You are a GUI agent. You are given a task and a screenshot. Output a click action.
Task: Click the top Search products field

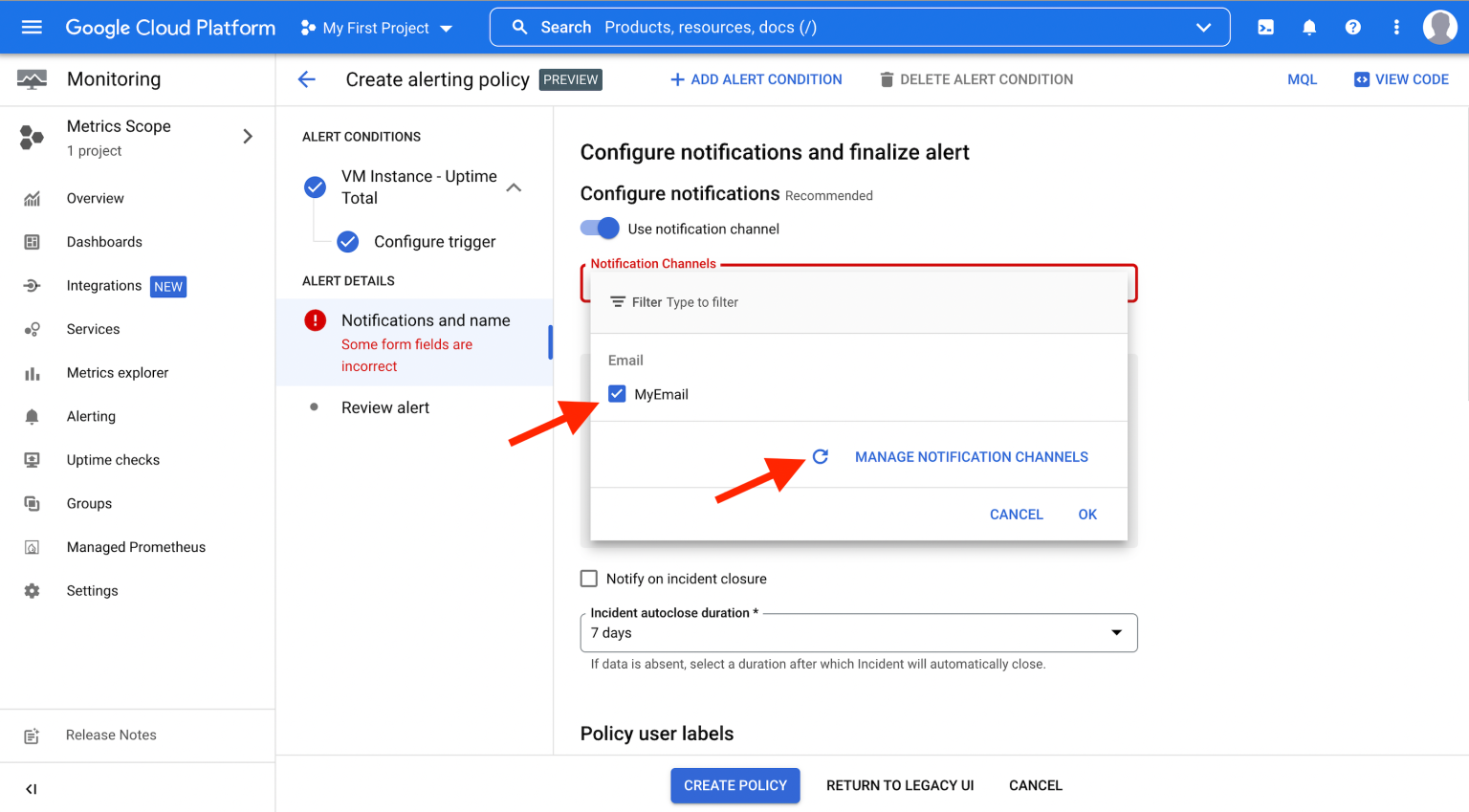tap(859, 27)
